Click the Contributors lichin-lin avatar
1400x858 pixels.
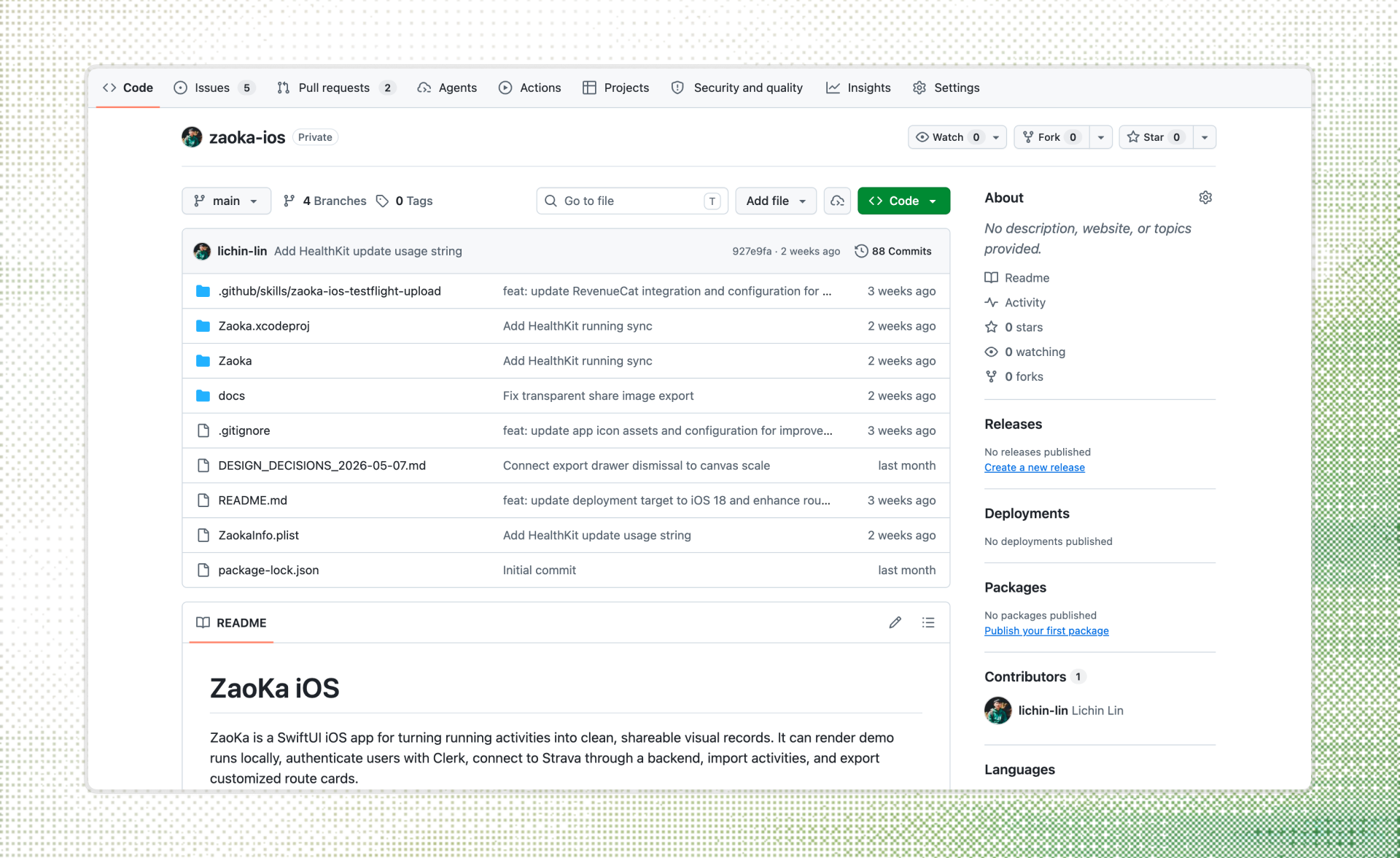click(x=997, y=710)
